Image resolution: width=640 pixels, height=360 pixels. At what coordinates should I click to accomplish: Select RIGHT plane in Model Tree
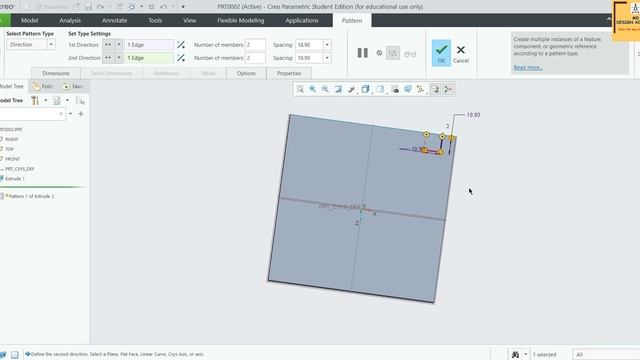(11, 139)
